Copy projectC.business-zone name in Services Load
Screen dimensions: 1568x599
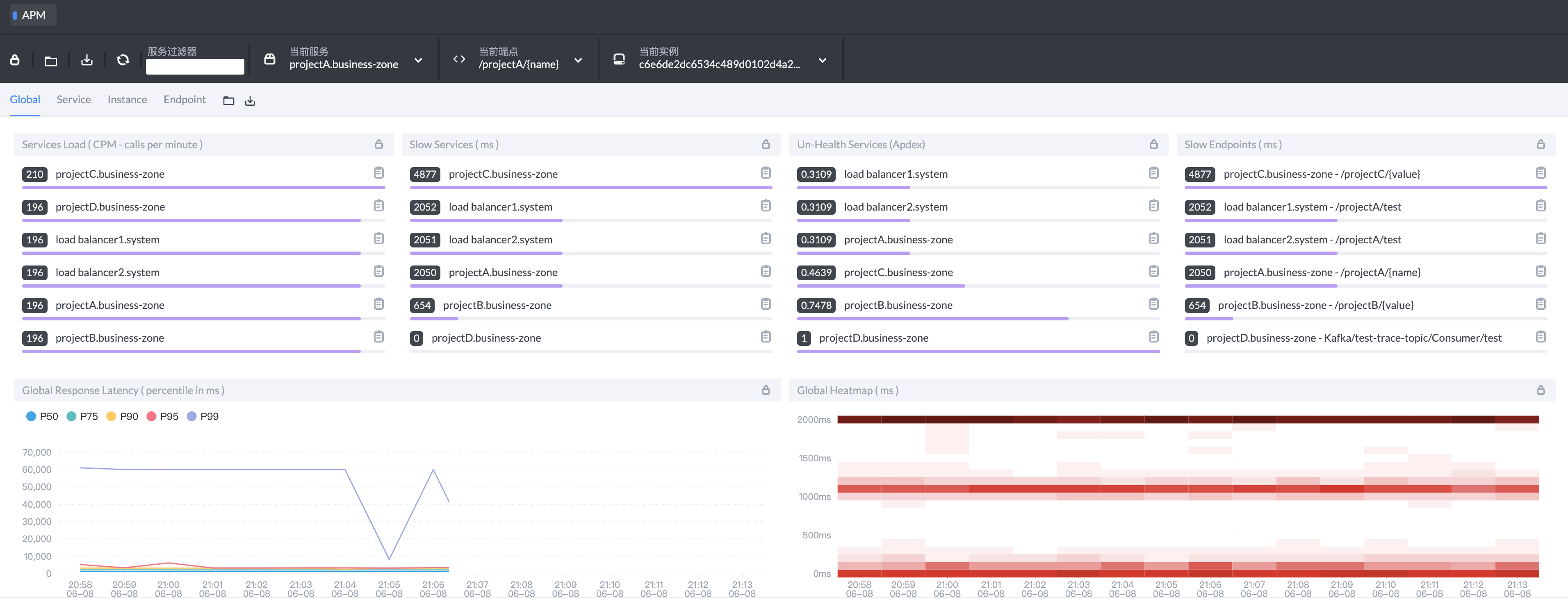(x=378, y=173)
